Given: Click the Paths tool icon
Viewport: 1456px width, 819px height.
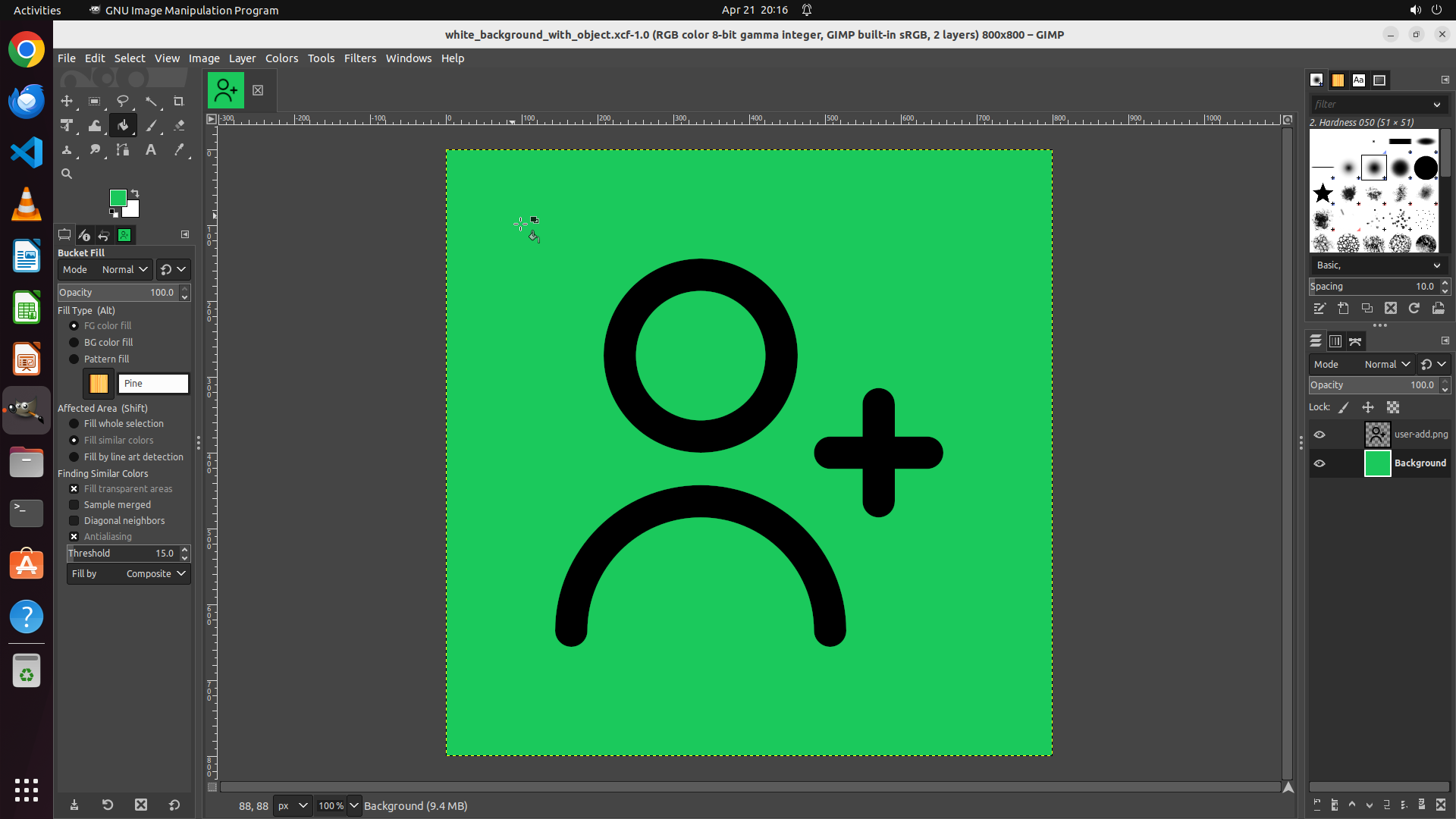Looking at the screenshot, I should coord(123,150).
